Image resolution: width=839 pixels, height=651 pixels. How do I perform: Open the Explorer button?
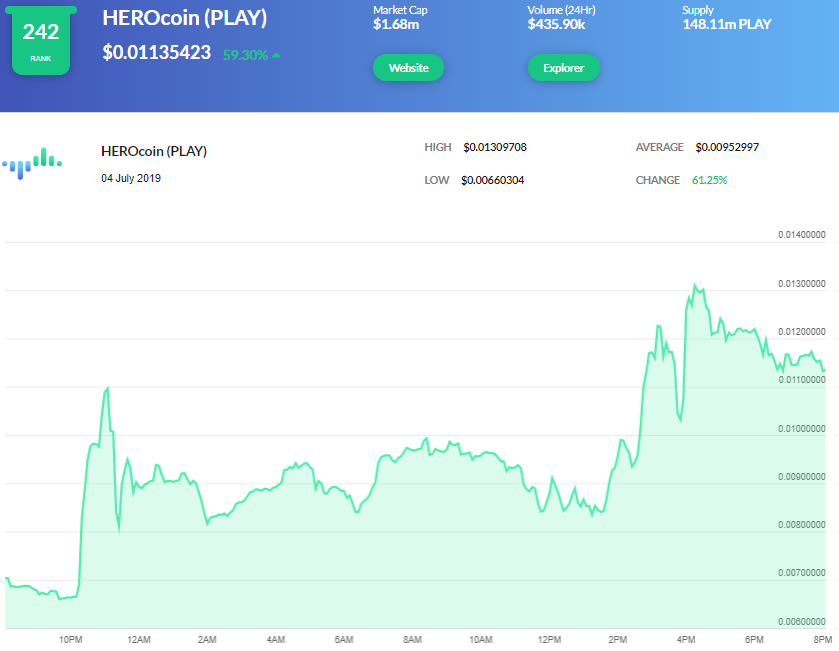pyautogui.click(x=563, y=68)
